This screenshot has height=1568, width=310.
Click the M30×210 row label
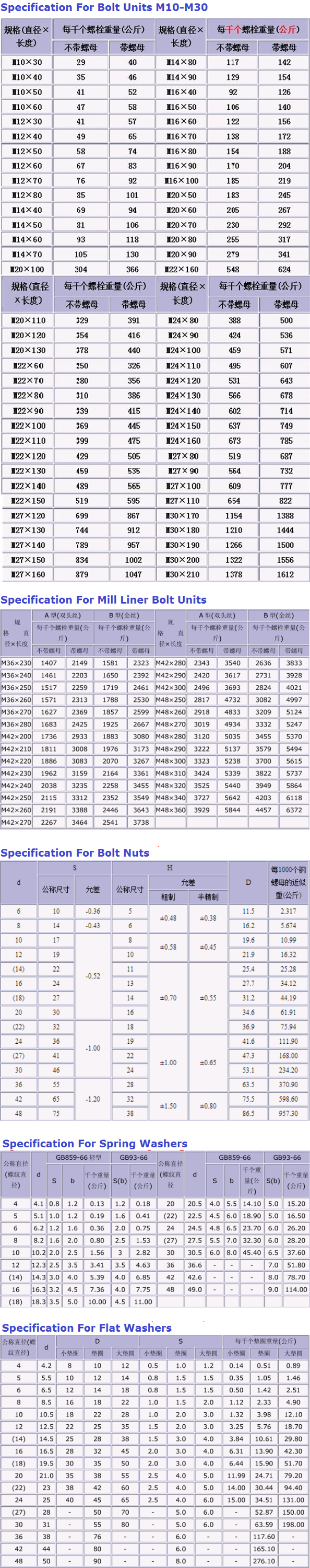pyautogui.click(x=183, y=574)
